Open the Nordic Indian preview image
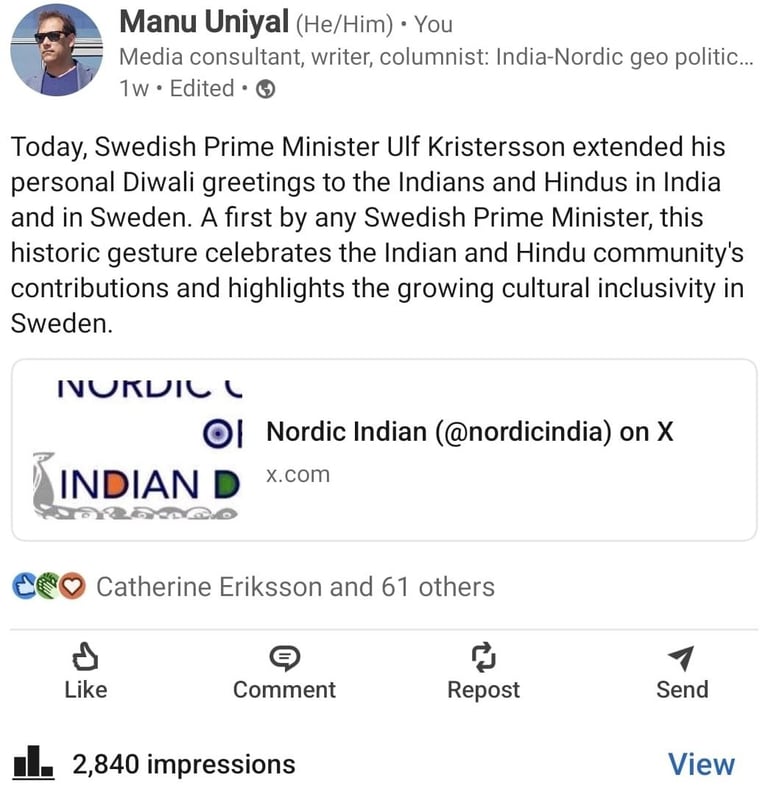 (x=135, y=450)
